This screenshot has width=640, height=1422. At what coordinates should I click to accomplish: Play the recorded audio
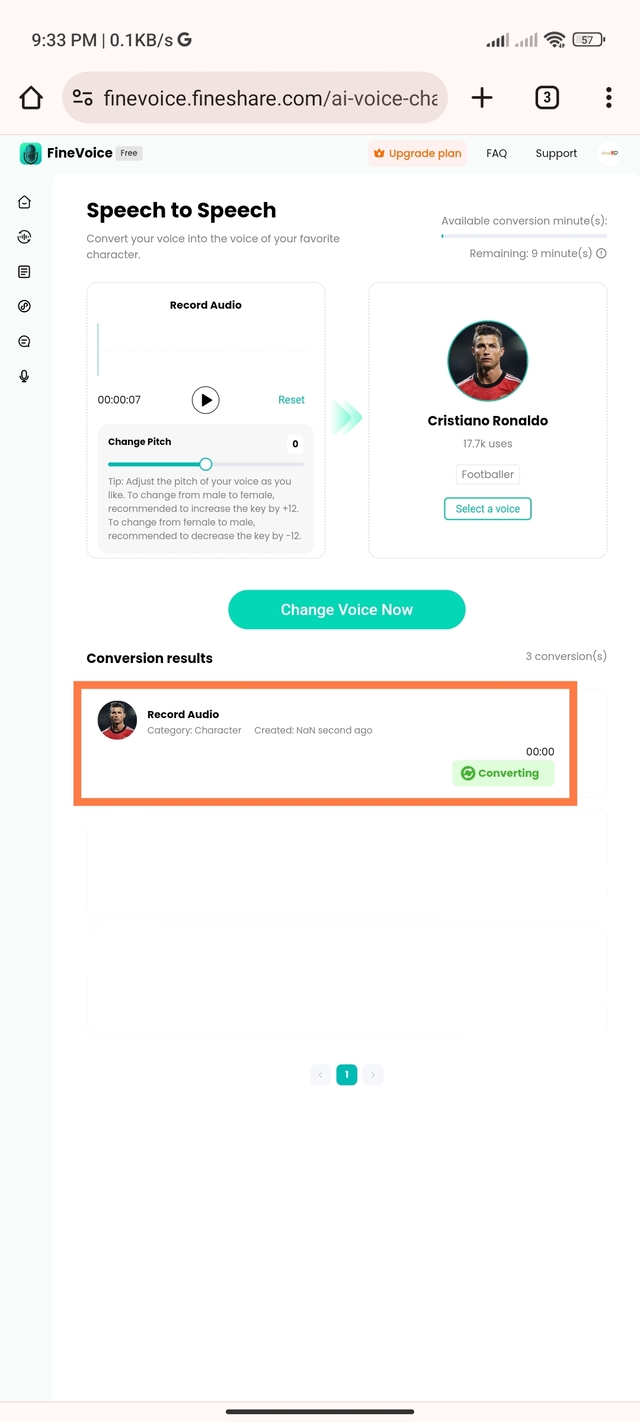point(205,400)
